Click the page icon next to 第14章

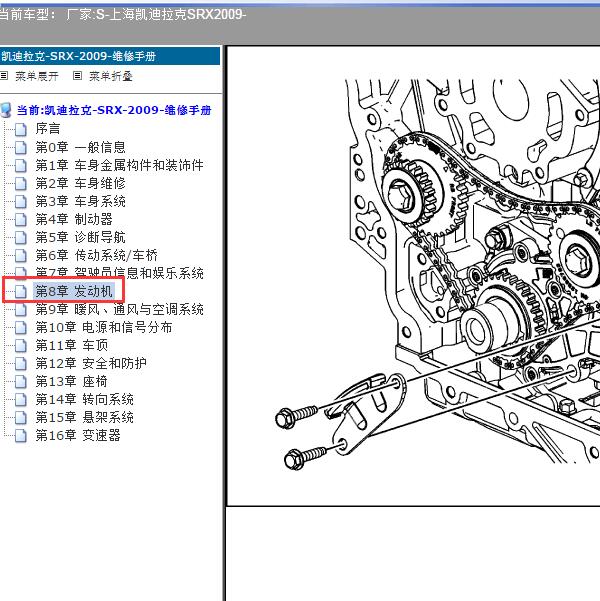pos(21,400)
